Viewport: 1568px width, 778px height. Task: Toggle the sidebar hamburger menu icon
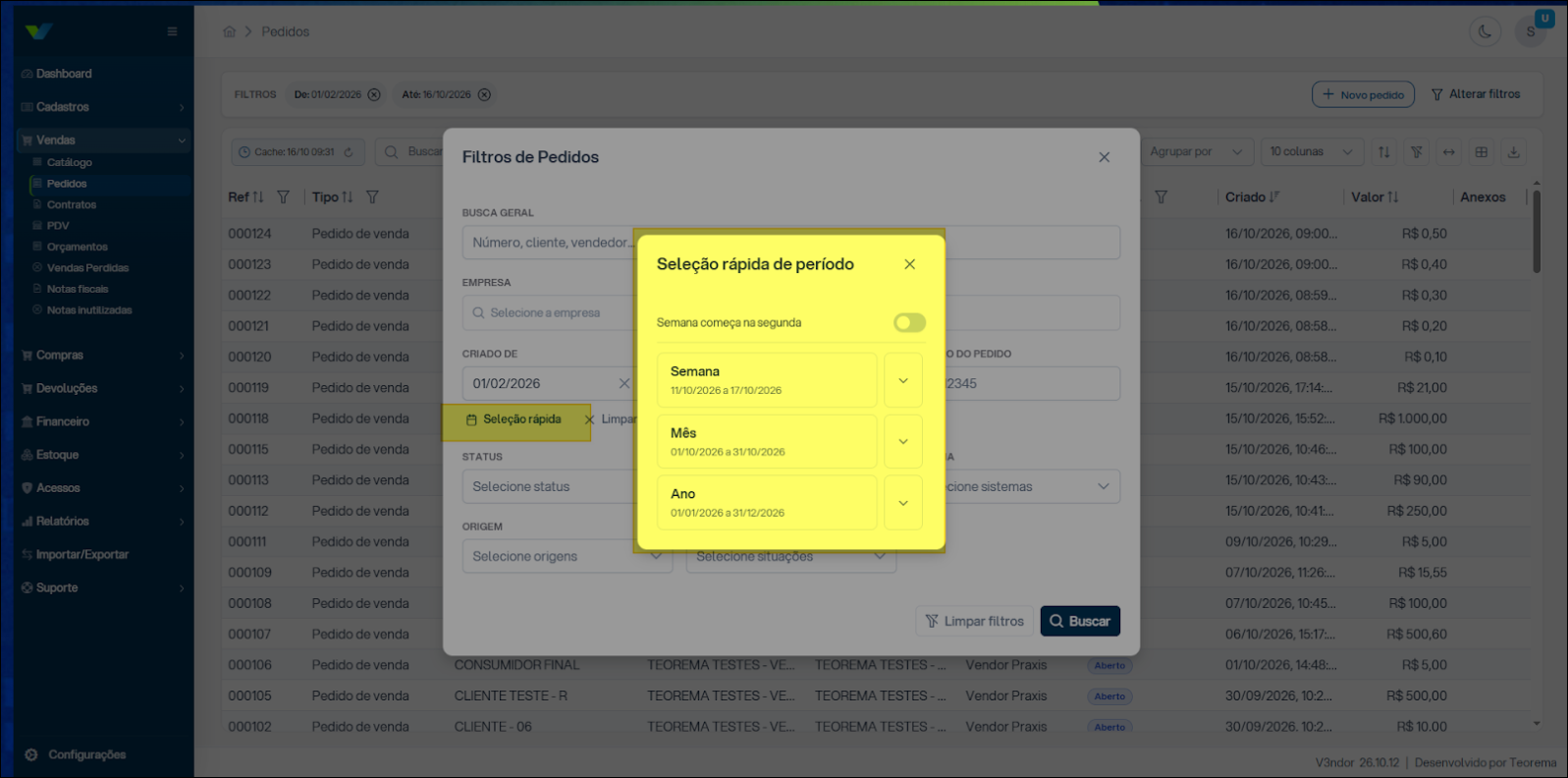point(172,31)
